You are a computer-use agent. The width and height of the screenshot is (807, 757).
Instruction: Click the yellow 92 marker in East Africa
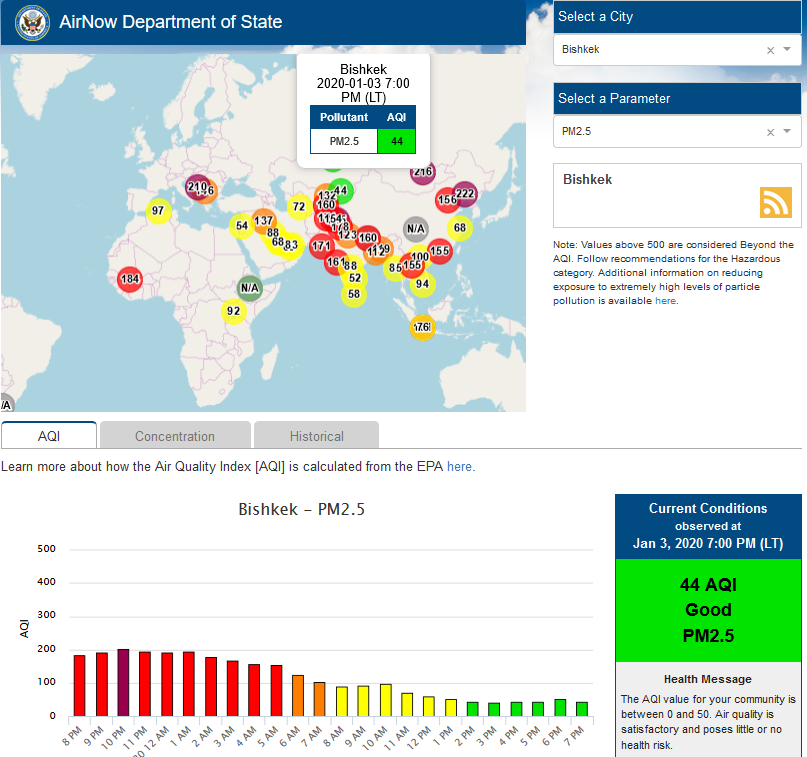click(x=233, y=311)
